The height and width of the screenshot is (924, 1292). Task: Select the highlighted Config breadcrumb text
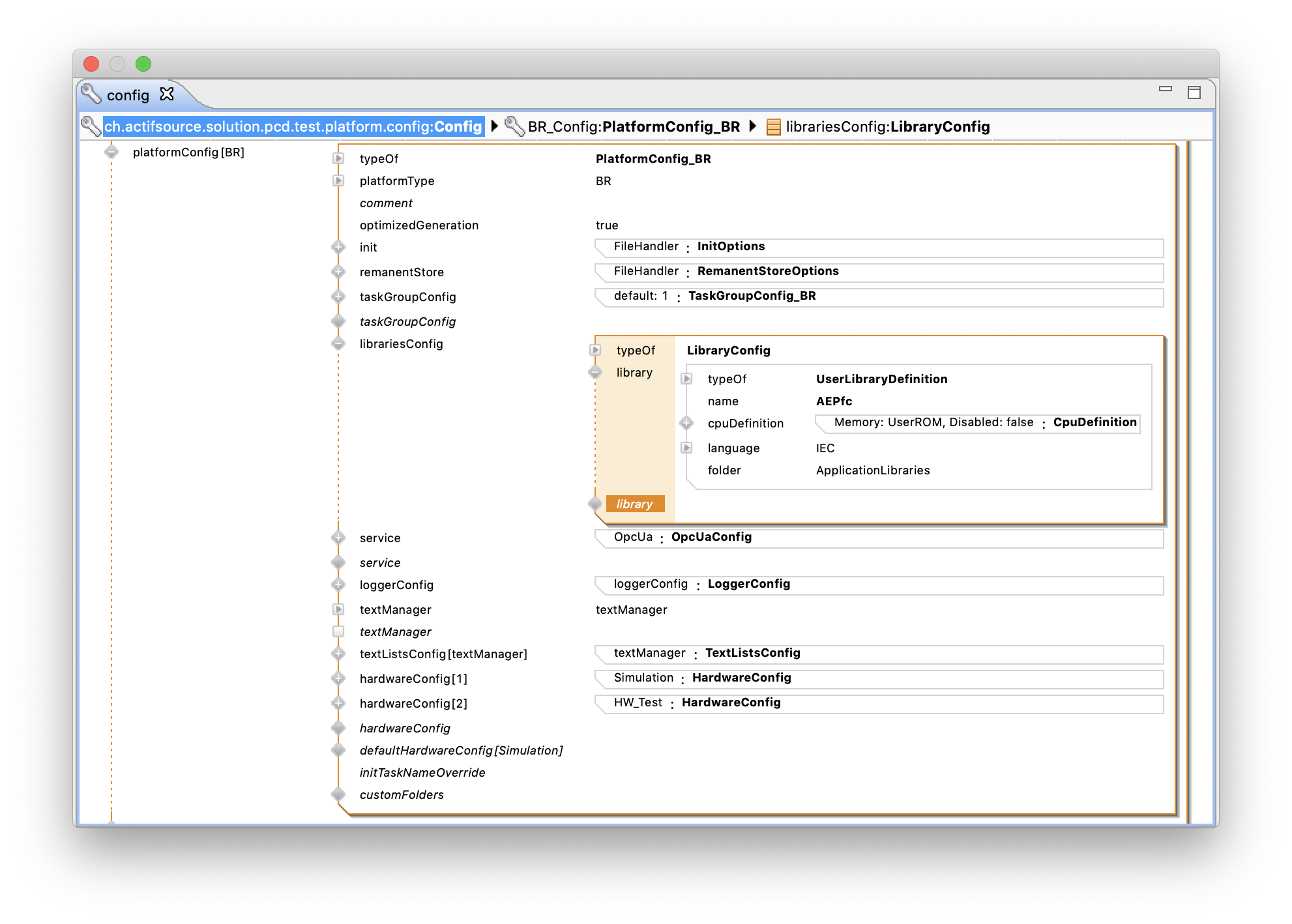coord(293,126)
